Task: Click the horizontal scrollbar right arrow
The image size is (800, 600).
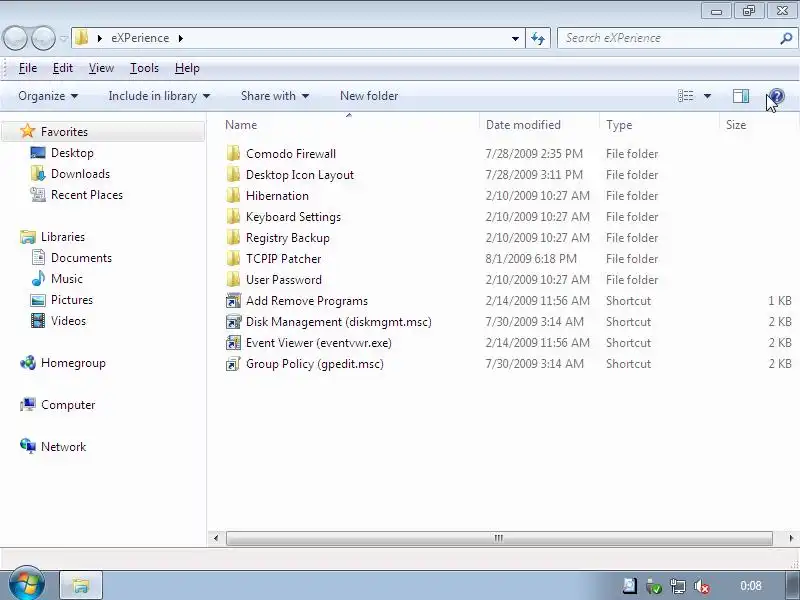Action: tap(791, 538)
